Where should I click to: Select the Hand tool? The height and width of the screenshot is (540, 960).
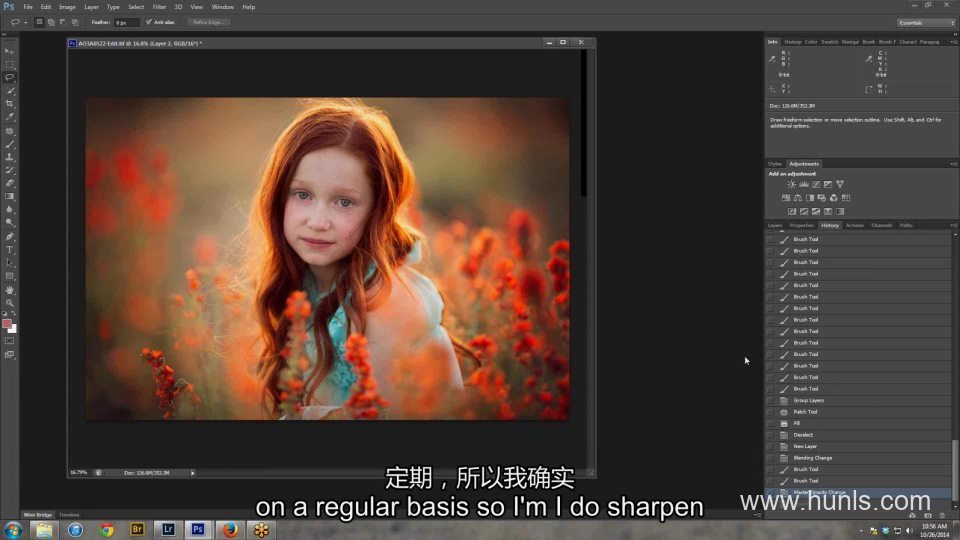pyautogui.click(x=9, y=290)
